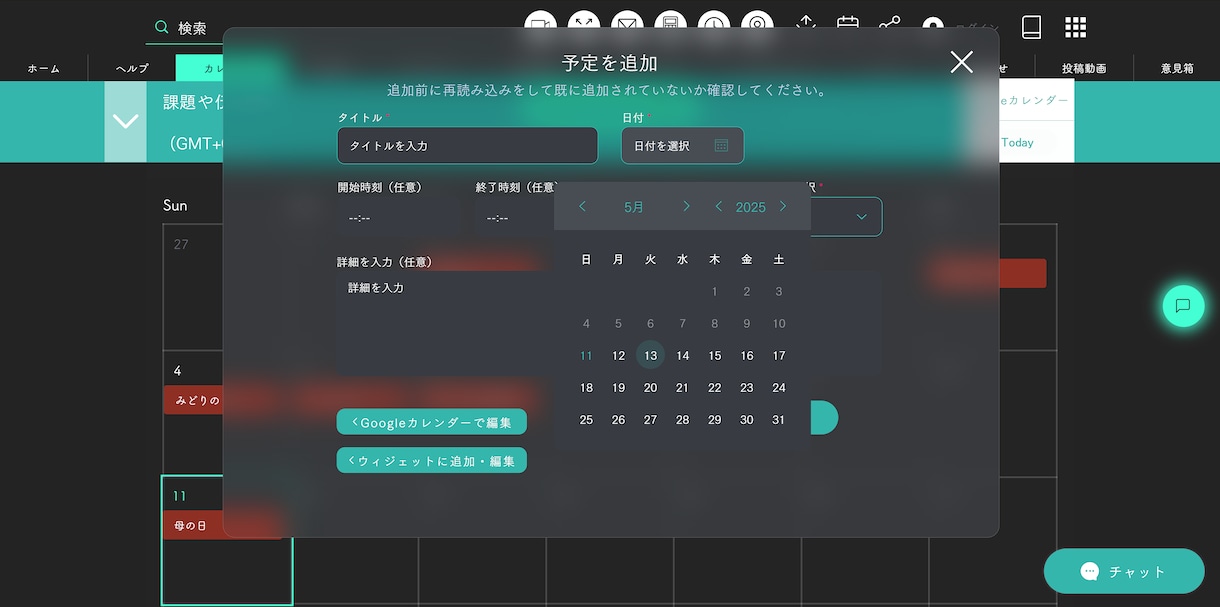Click the share network icon

pyautogui.click(x=890, y=25)
